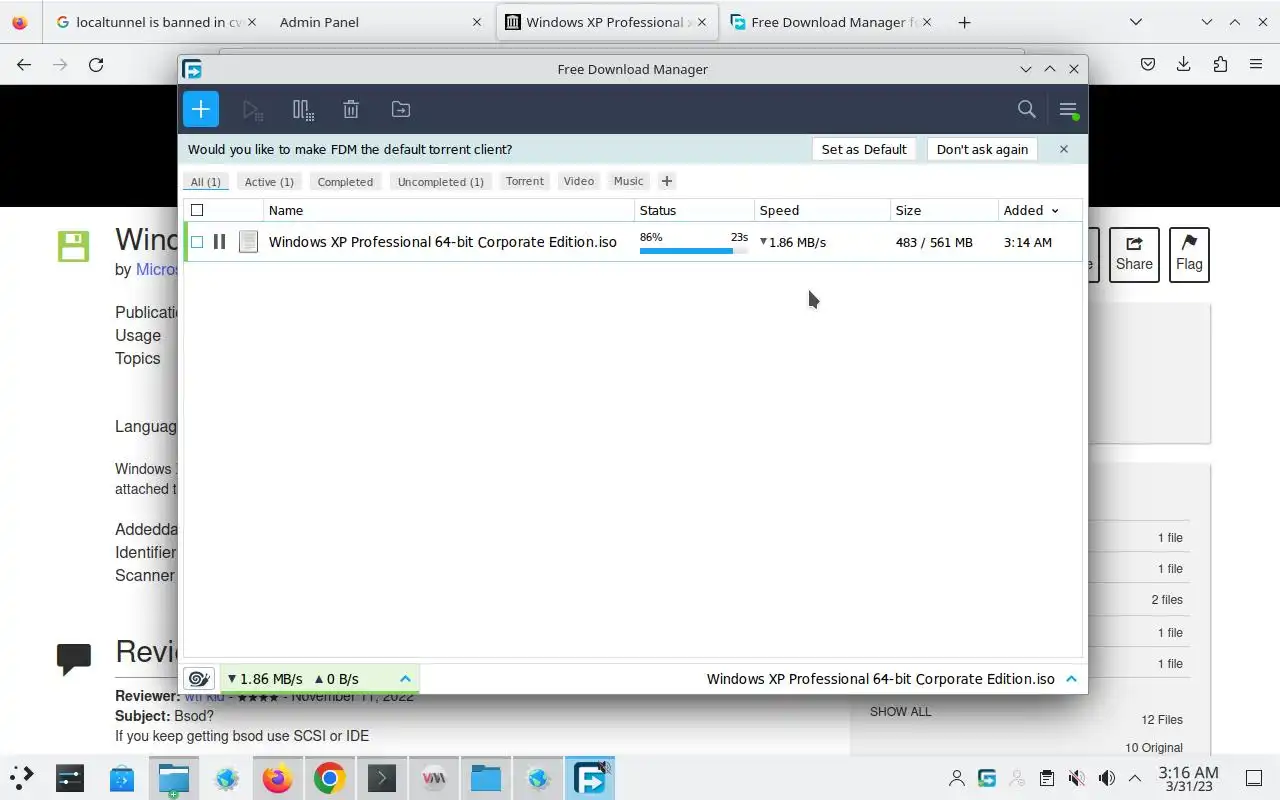Click Set as Default button

point(864,149)
